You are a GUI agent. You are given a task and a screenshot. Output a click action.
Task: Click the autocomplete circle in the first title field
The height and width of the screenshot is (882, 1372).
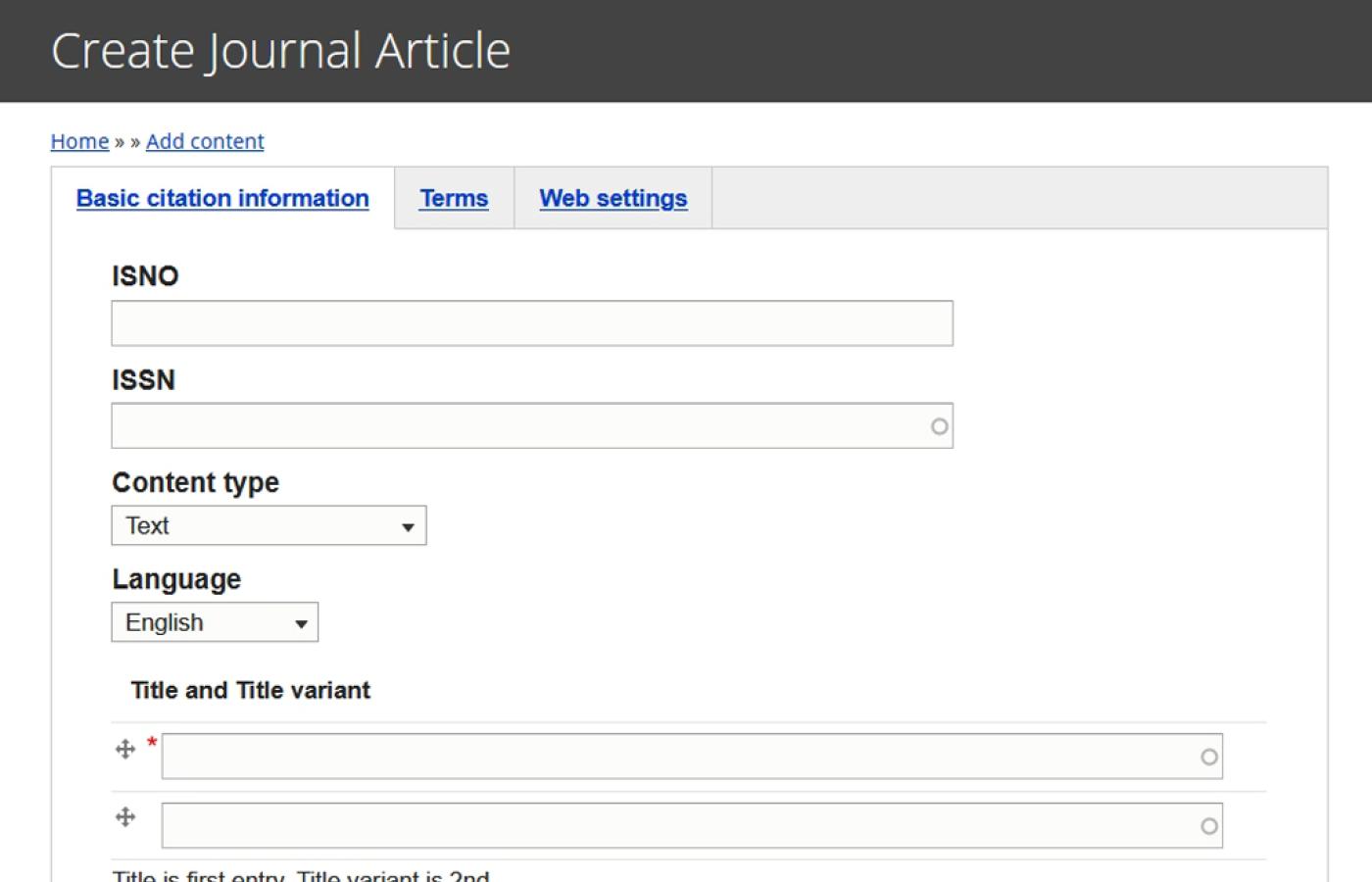tap(1209, 757)
